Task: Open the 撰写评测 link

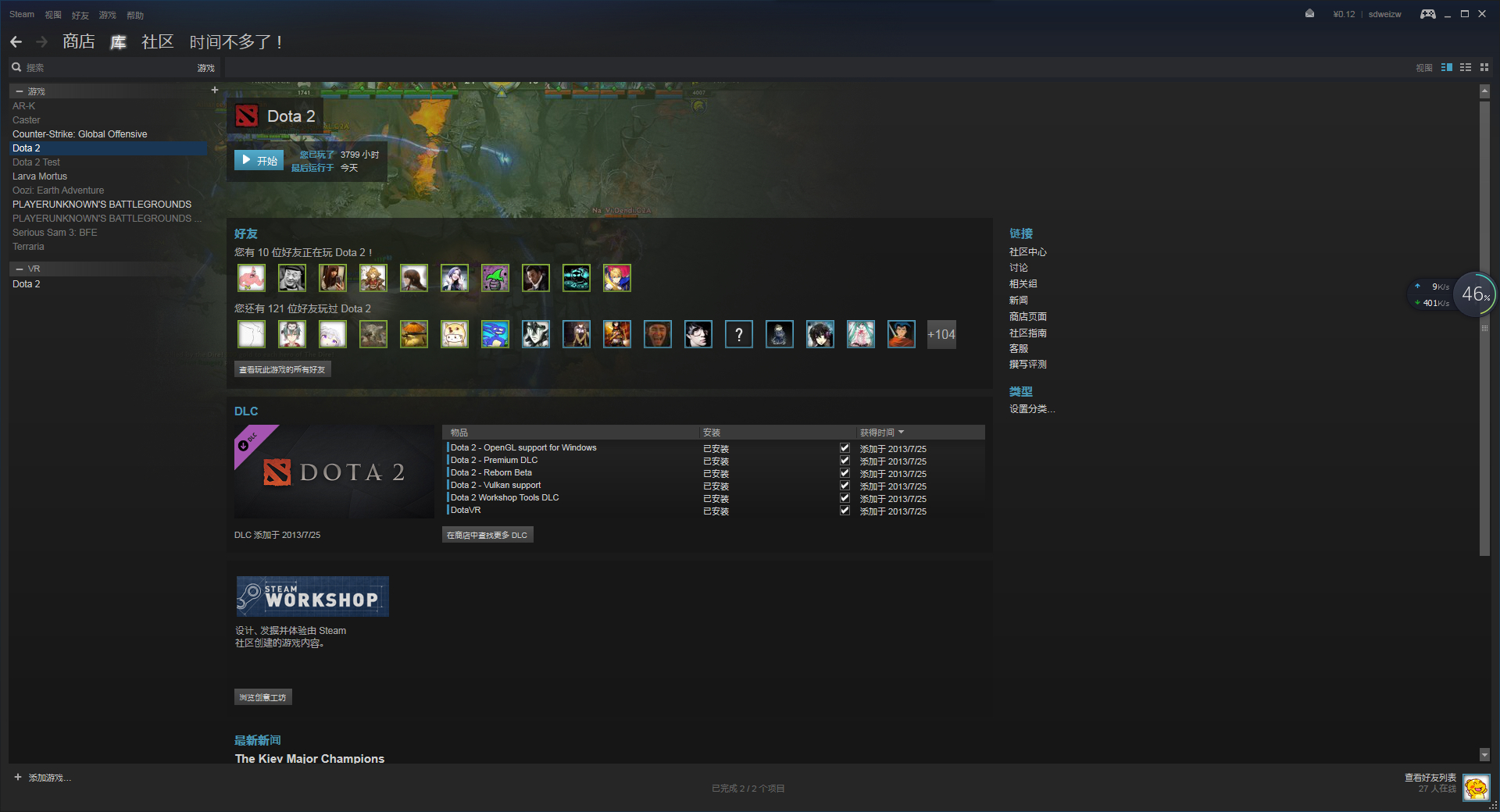Action: [1027, 365]
